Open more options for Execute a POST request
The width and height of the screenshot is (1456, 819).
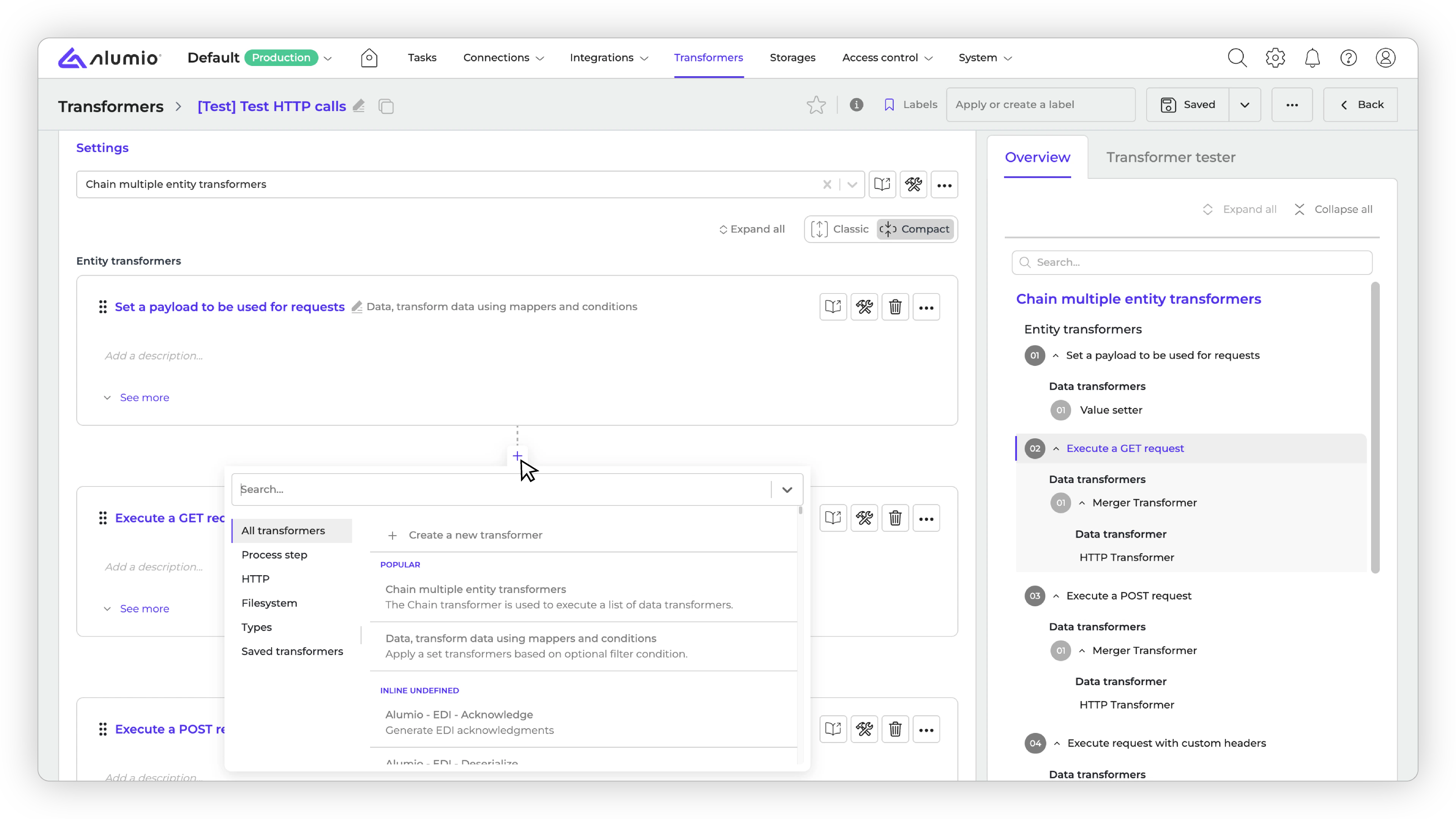tap(926, 729)
